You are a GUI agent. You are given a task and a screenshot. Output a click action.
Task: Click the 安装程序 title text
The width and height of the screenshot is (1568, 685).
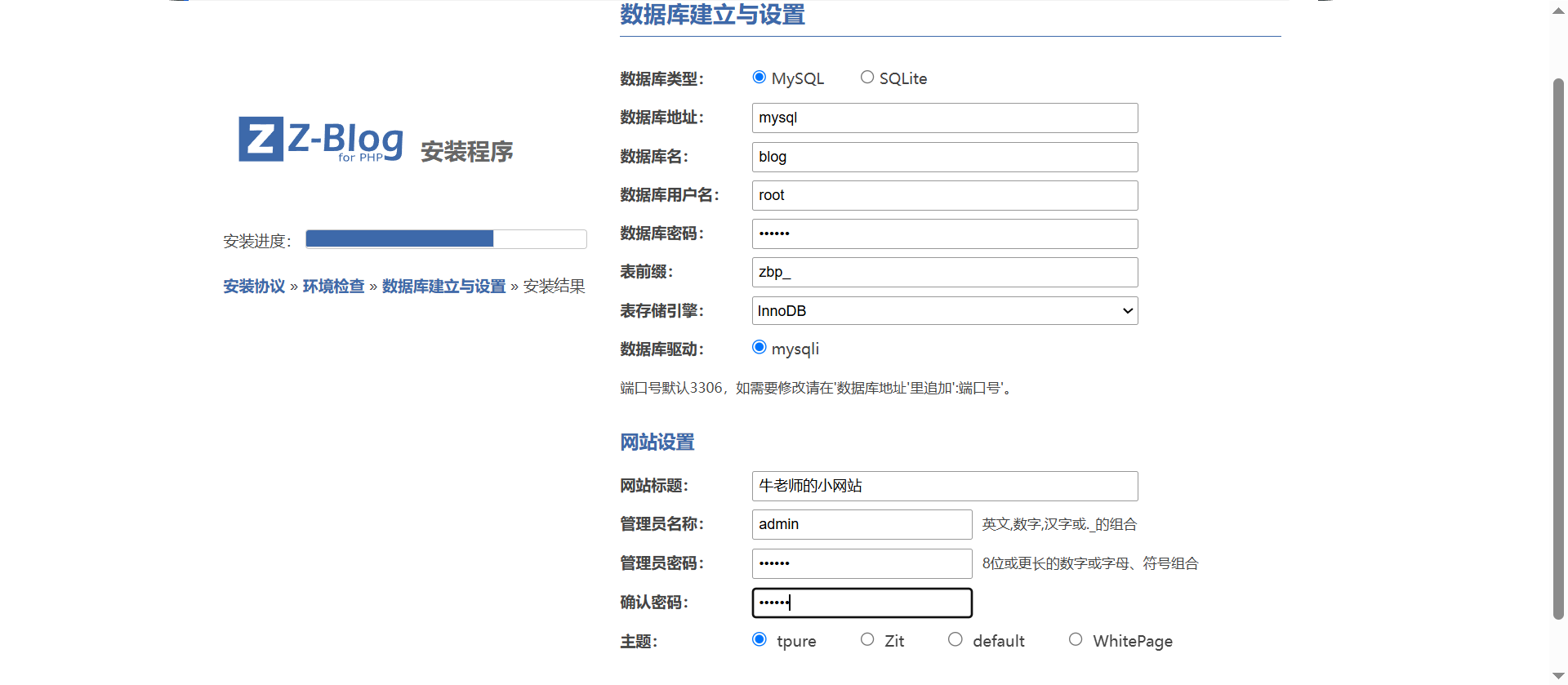coord(466,152)
